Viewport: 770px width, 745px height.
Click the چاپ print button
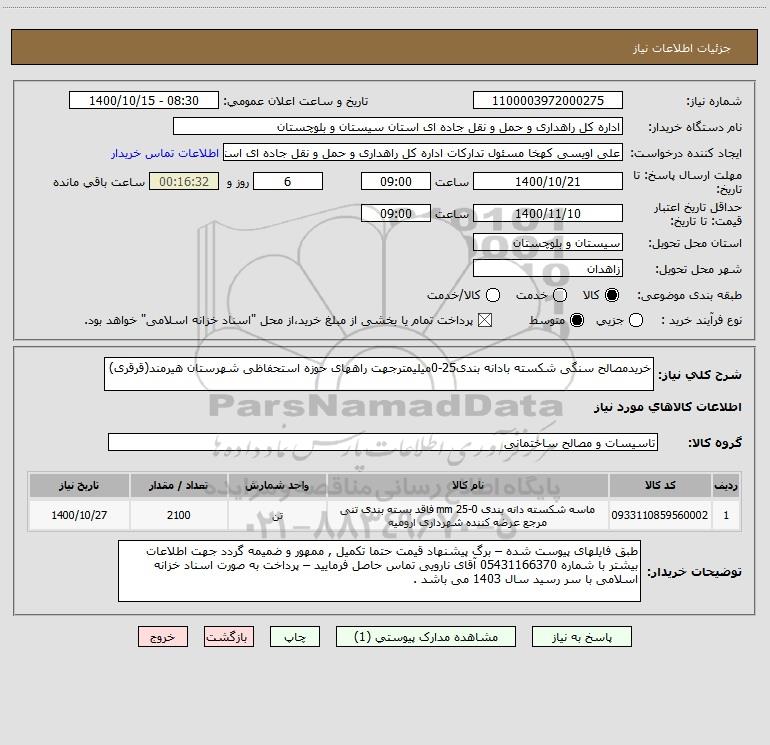tap(295, 637)
